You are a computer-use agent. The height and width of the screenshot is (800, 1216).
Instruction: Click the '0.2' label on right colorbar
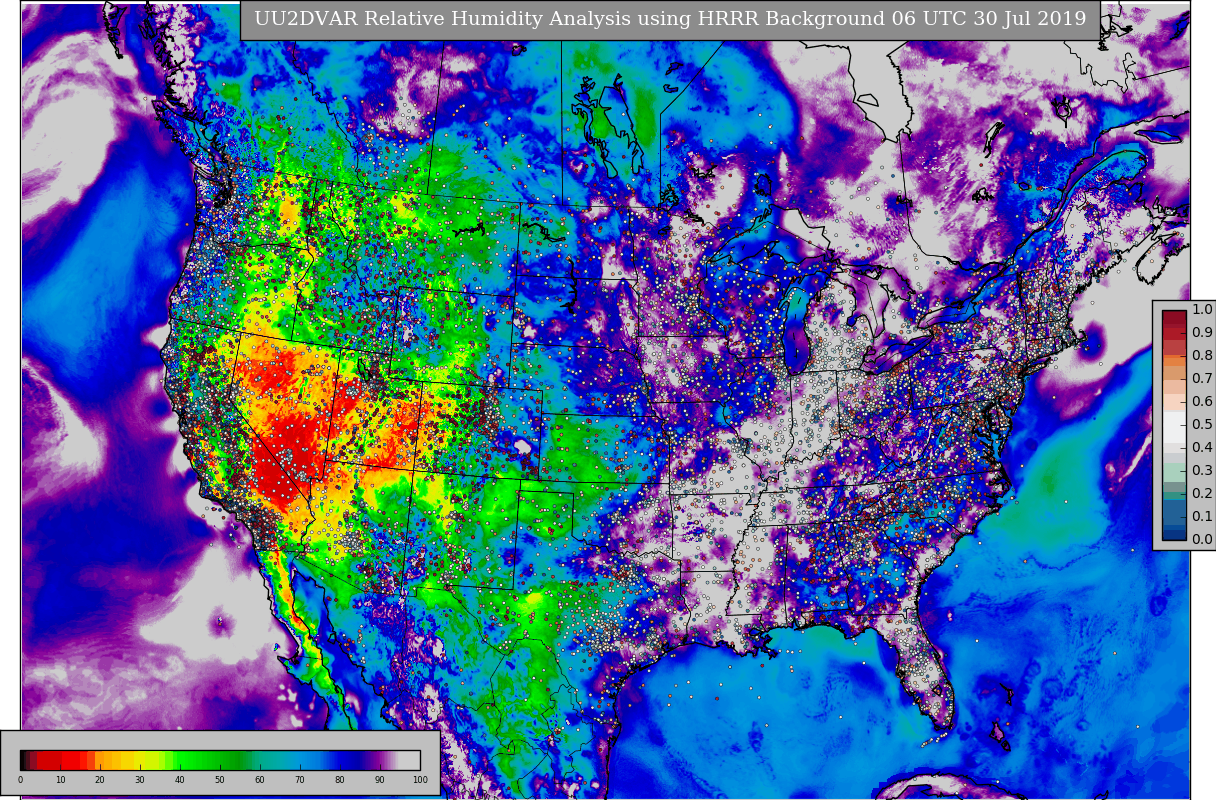[1202, 494]
